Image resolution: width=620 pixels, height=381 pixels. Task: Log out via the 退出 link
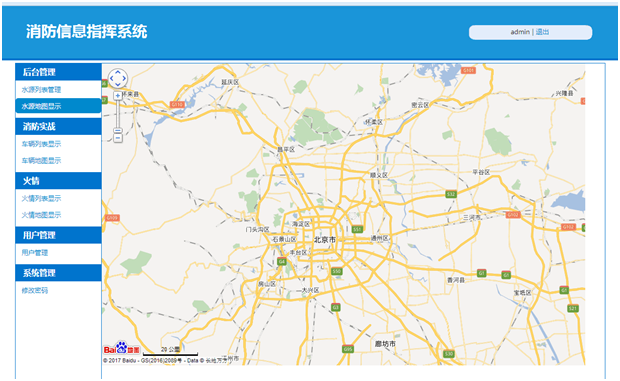click(542, 32)
